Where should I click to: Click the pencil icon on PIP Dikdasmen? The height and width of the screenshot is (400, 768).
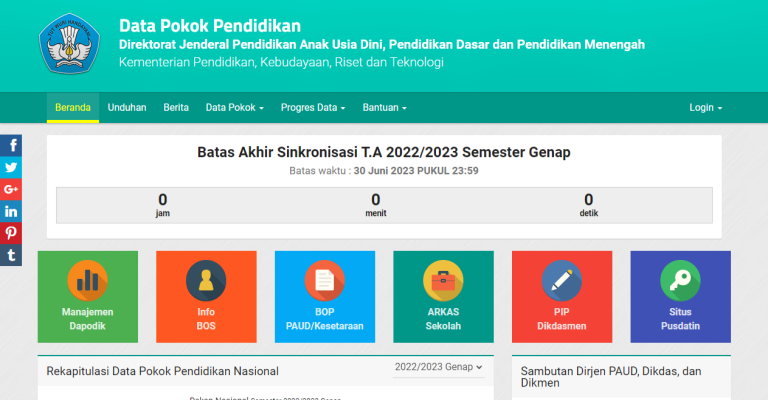[x=562, y=281]
